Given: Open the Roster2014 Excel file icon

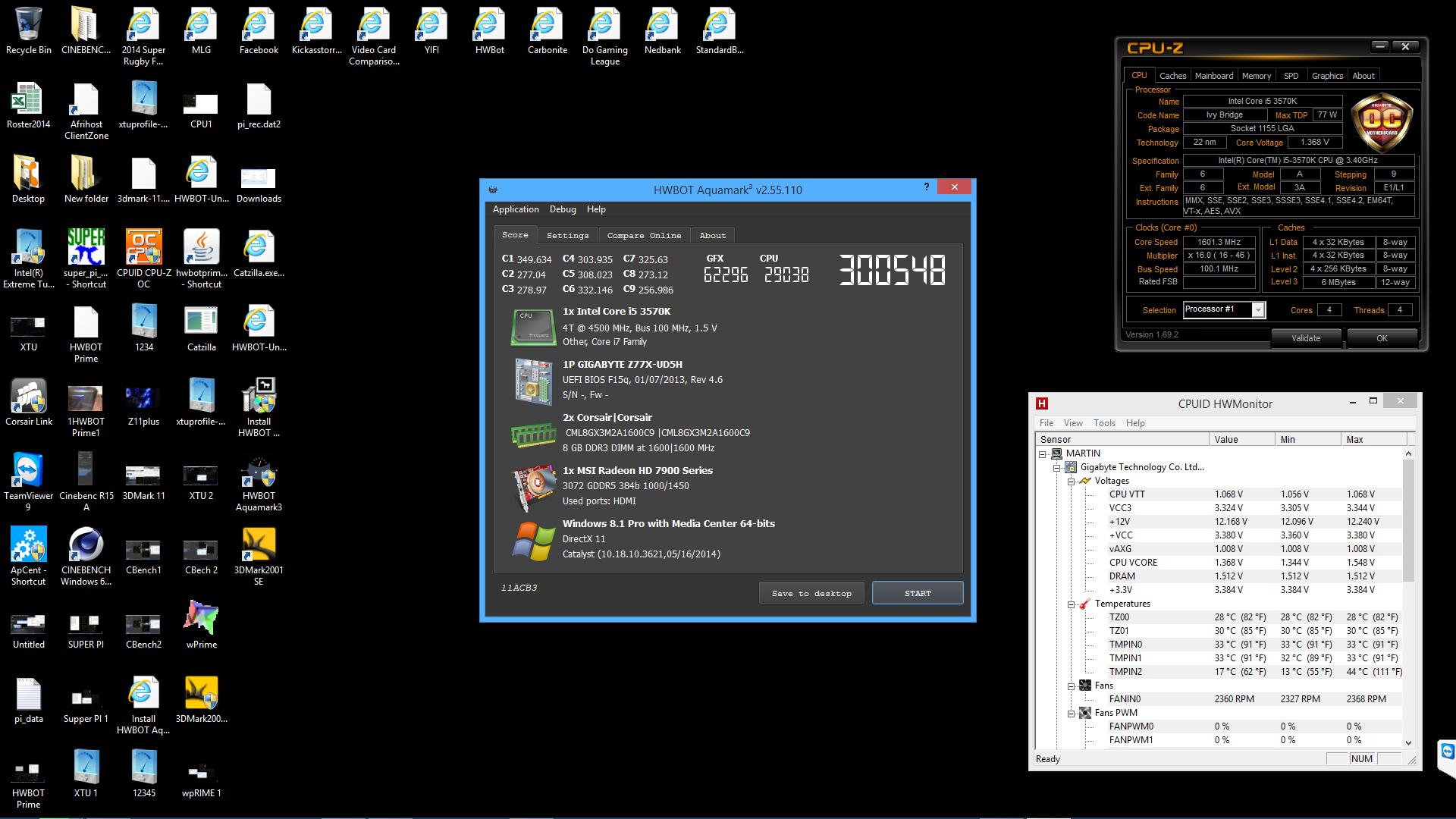Looking at the screenshot, I should click(x=28, y=106).
